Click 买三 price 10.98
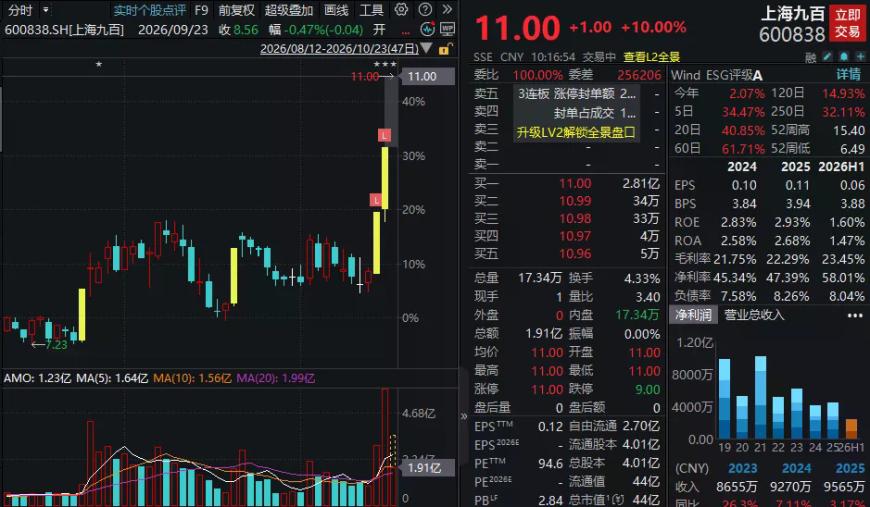The image size is (870, 507). tap(575, 219)
